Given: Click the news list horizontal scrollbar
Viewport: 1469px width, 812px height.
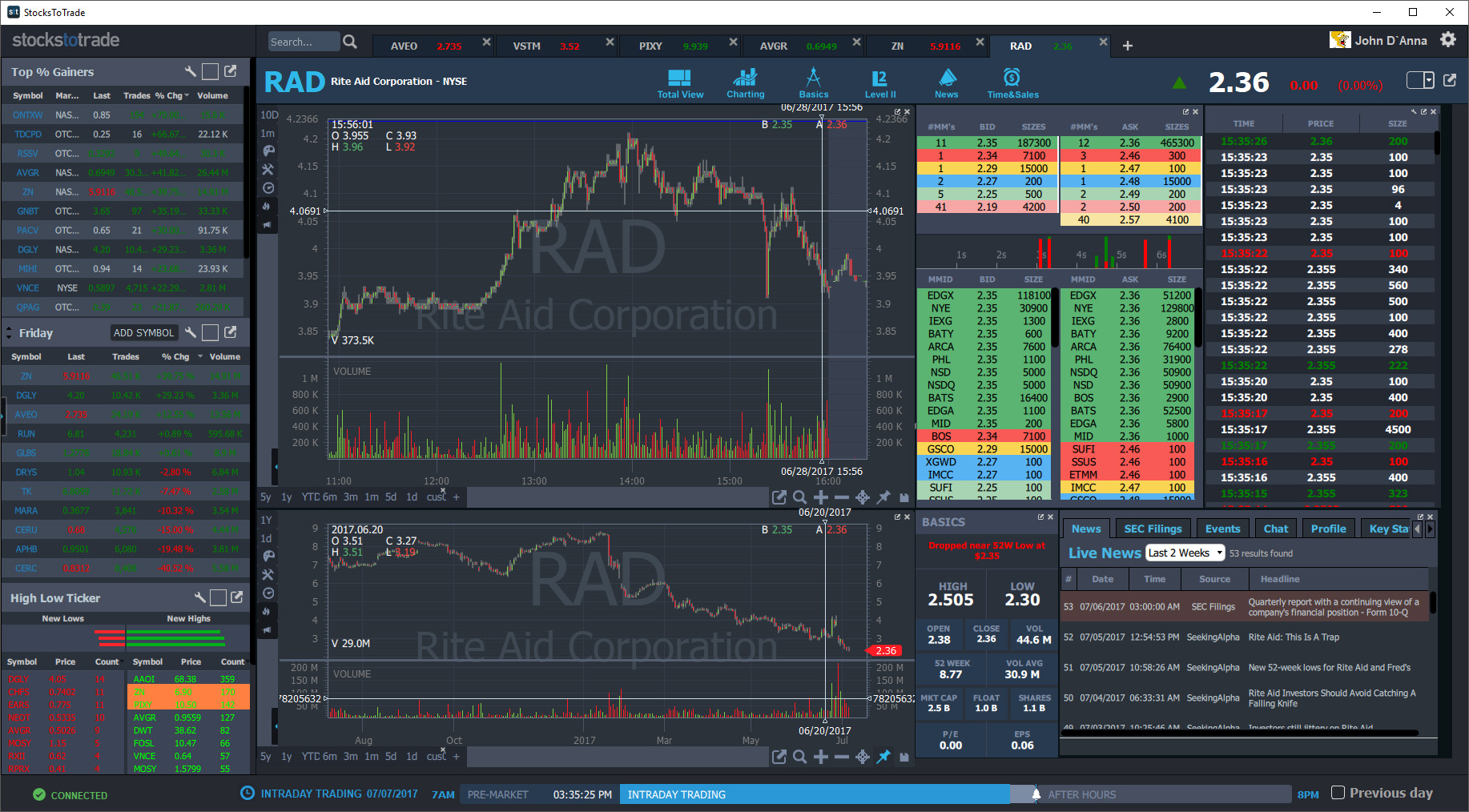Looking at the screenshot, I should point(1240,733).
